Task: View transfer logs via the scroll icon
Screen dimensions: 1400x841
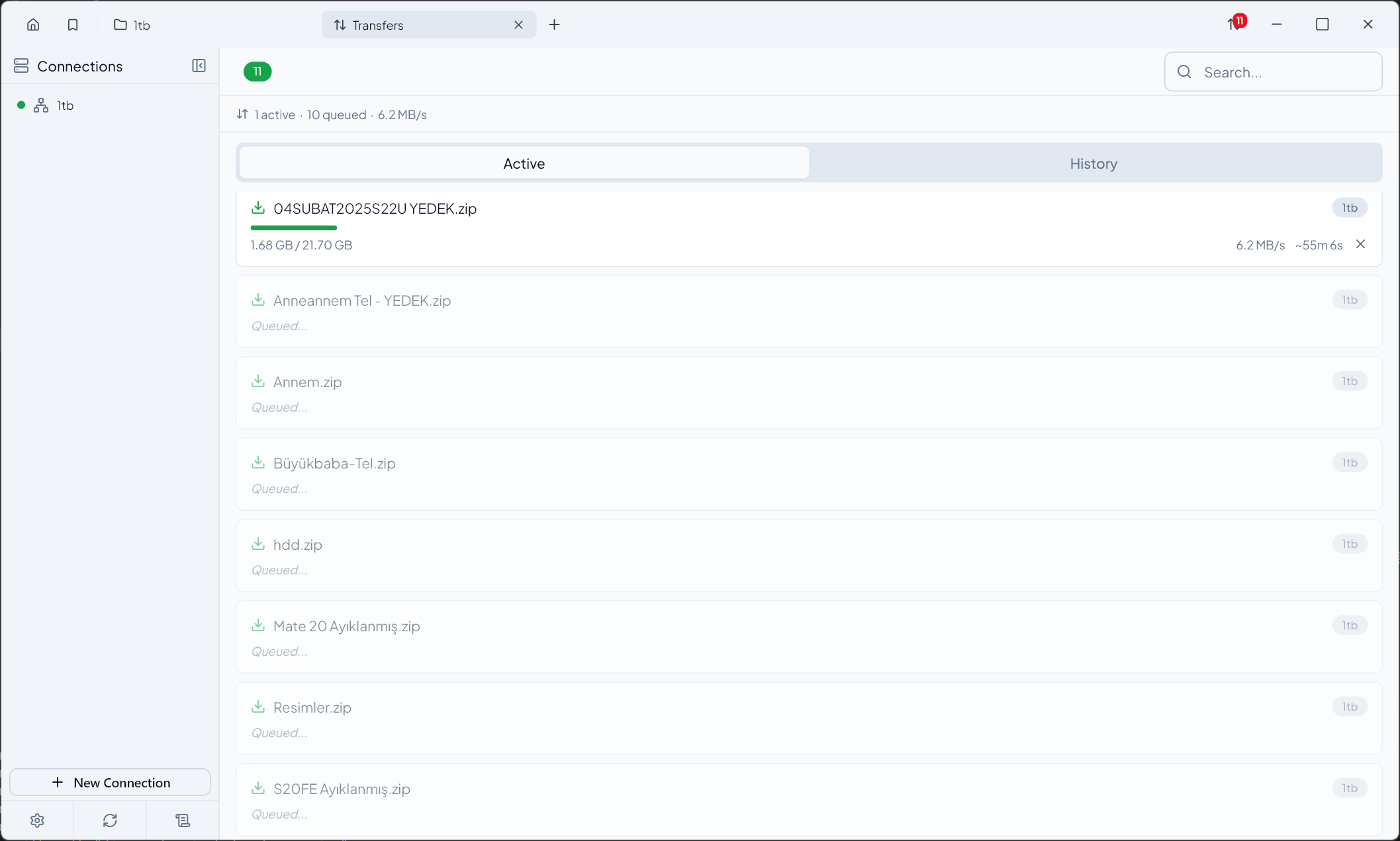Action: tap(183, 820)
